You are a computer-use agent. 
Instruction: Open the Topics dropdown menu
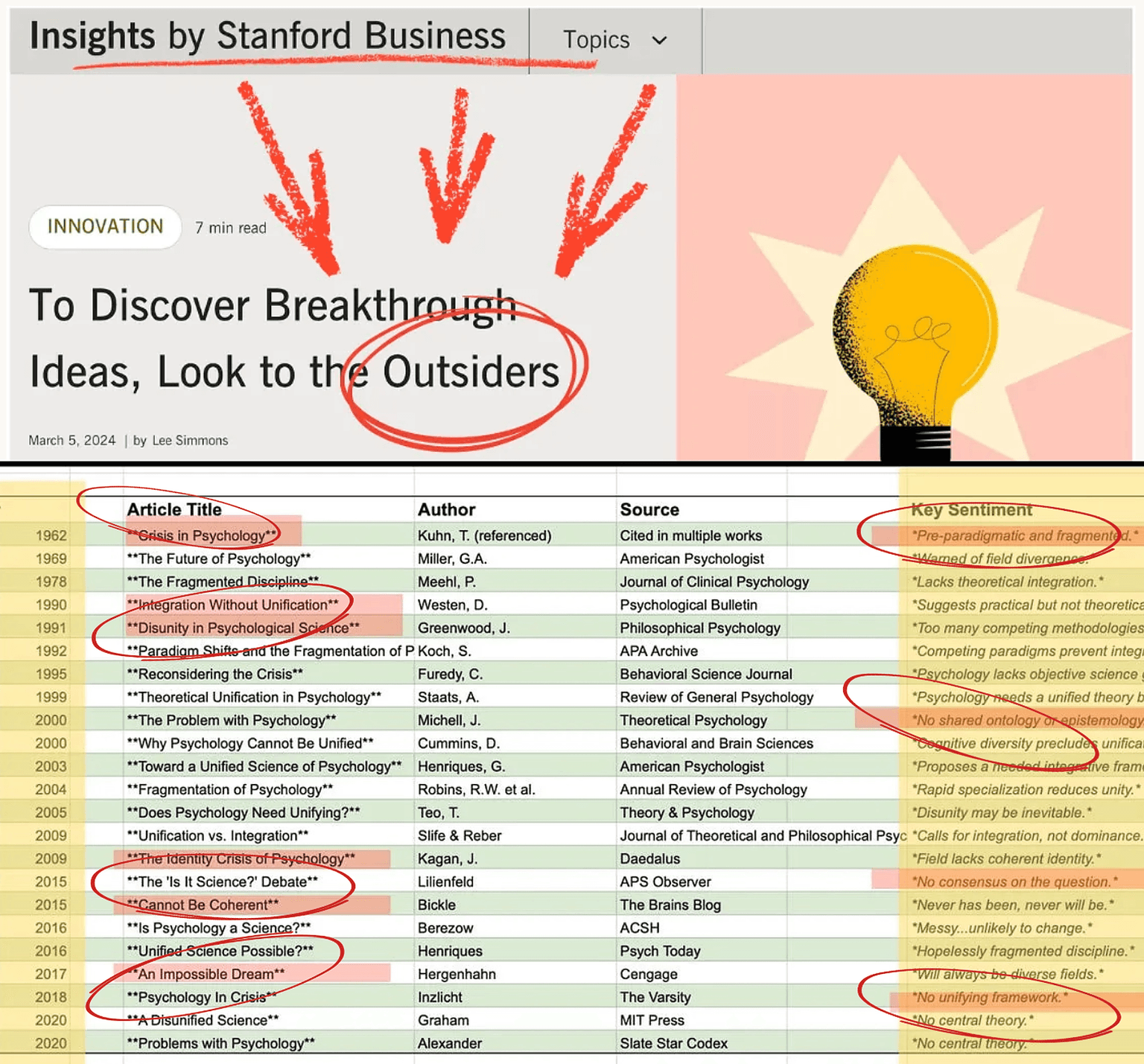[x=597, y=39]
